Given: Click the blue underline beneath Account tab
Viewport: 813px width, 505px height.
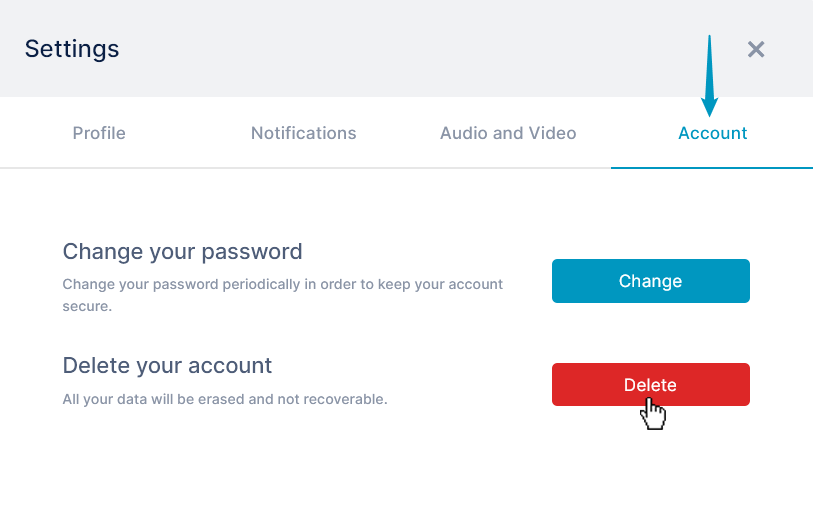Looking at the screenshot, I should click(x=712, y=167).
